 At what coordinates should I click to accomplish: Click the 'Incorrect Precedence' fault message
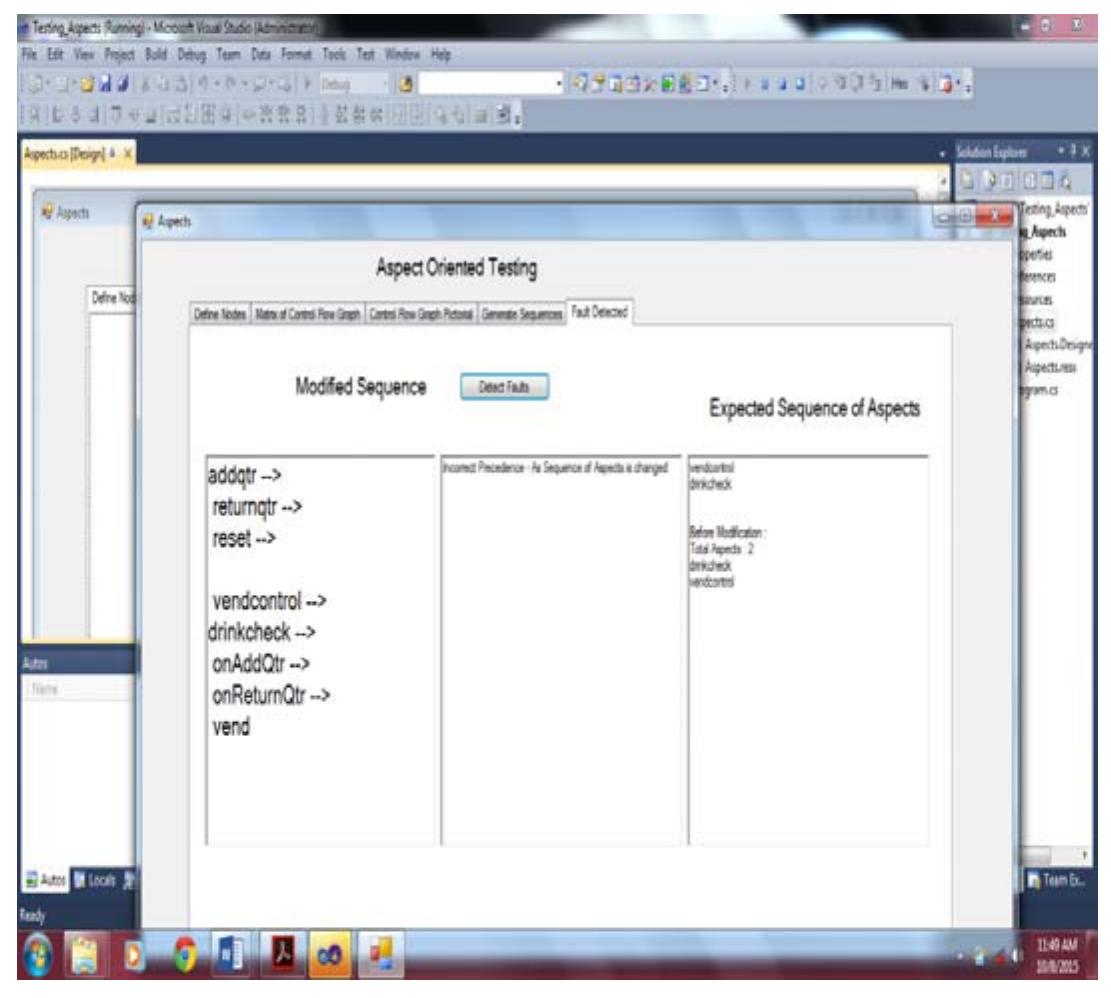tap(556, 467)
